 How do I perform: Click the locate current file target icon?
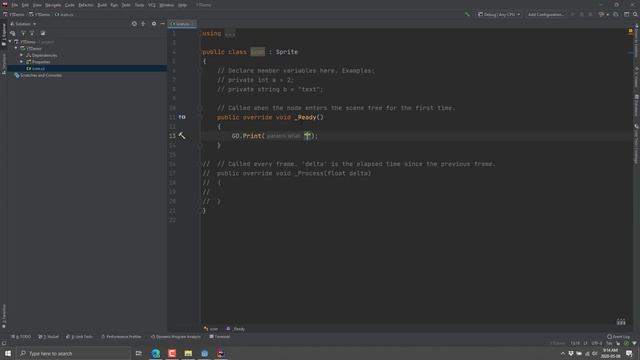[x=134, y=24]
